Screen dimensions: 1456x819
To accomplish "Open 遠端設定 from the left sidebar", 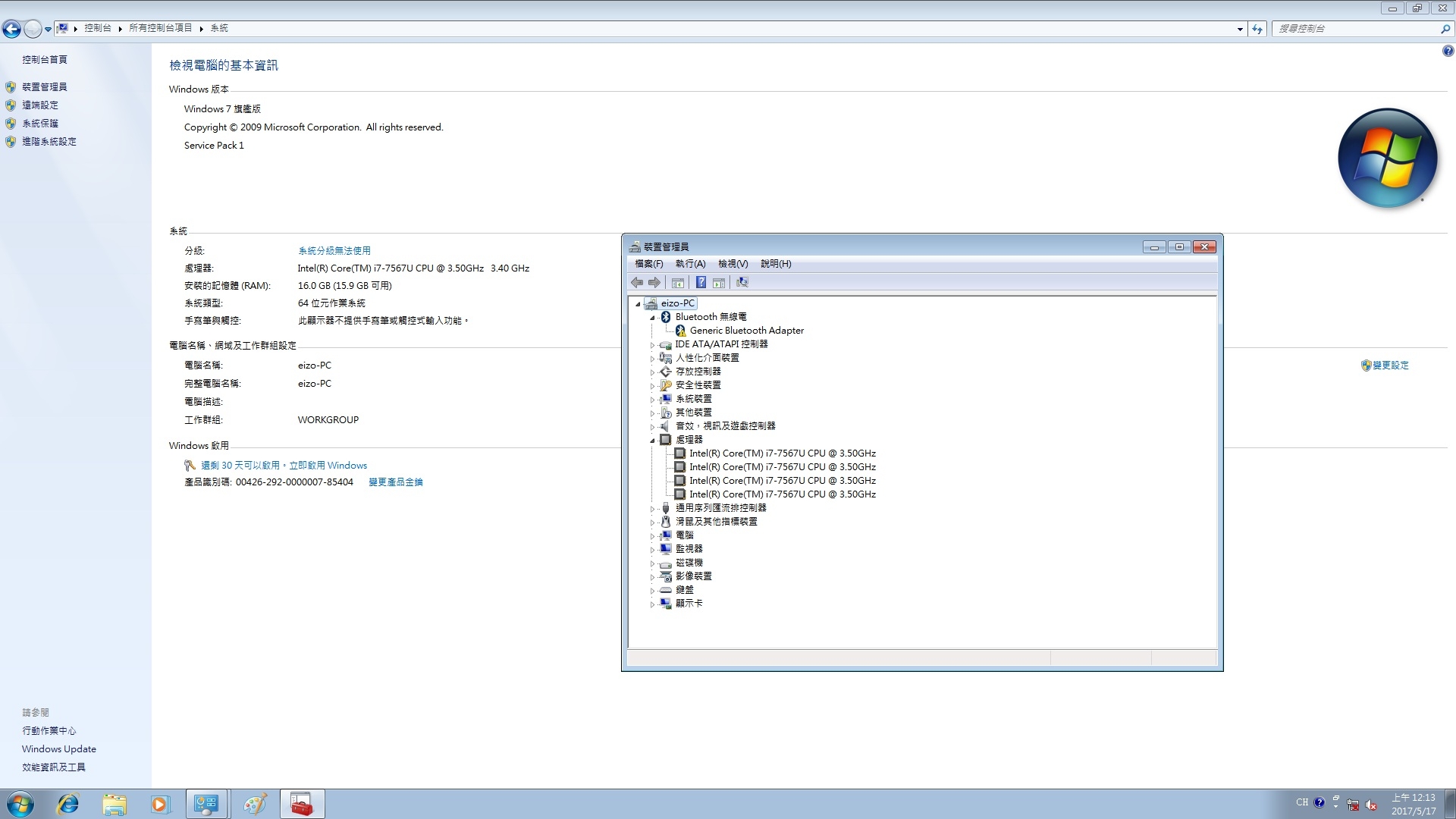I will (x=39, y=105).
